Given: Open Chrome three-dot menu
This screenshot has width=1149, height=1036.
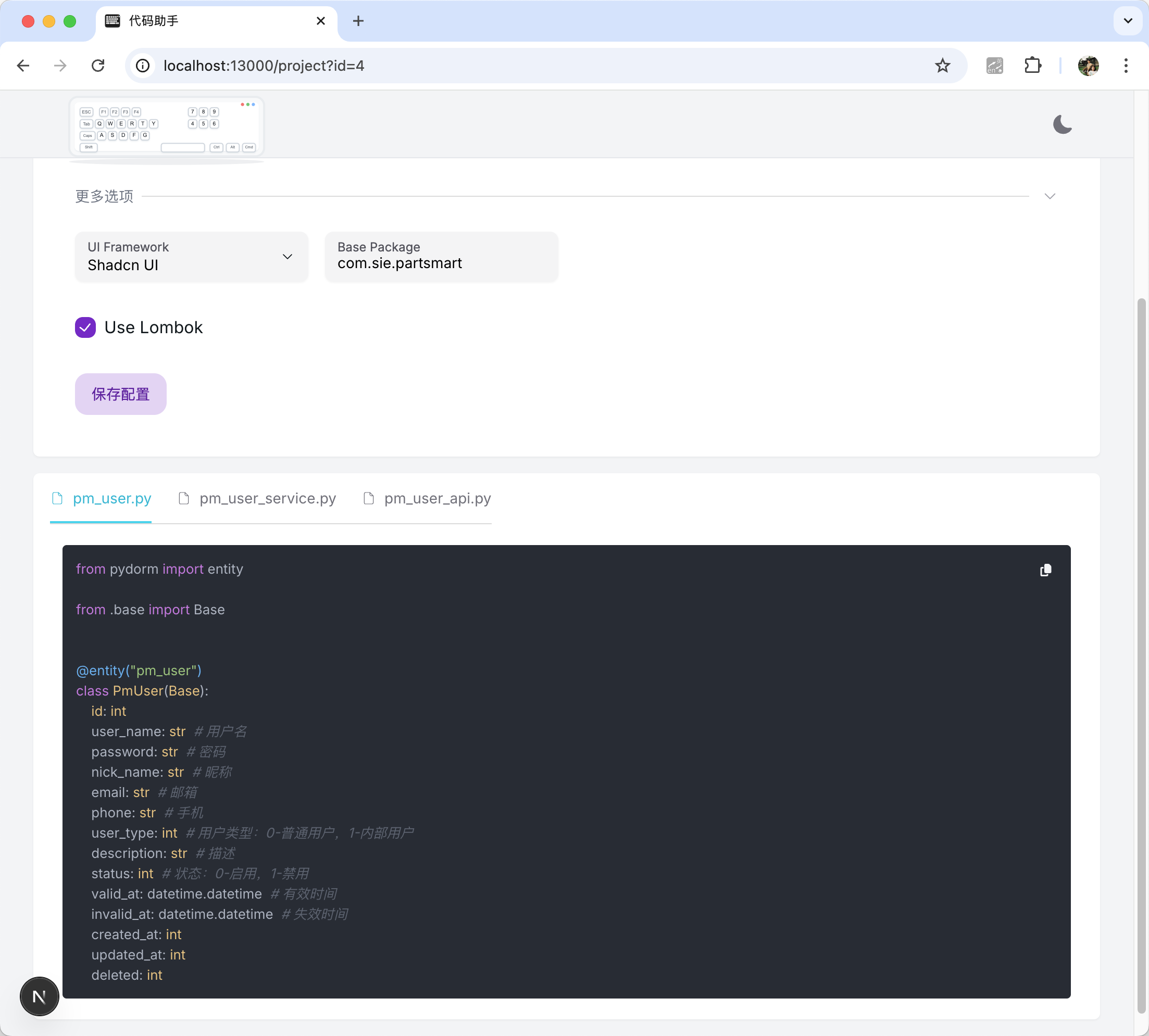Looking at the screenshot, I should pos(1126,66).
